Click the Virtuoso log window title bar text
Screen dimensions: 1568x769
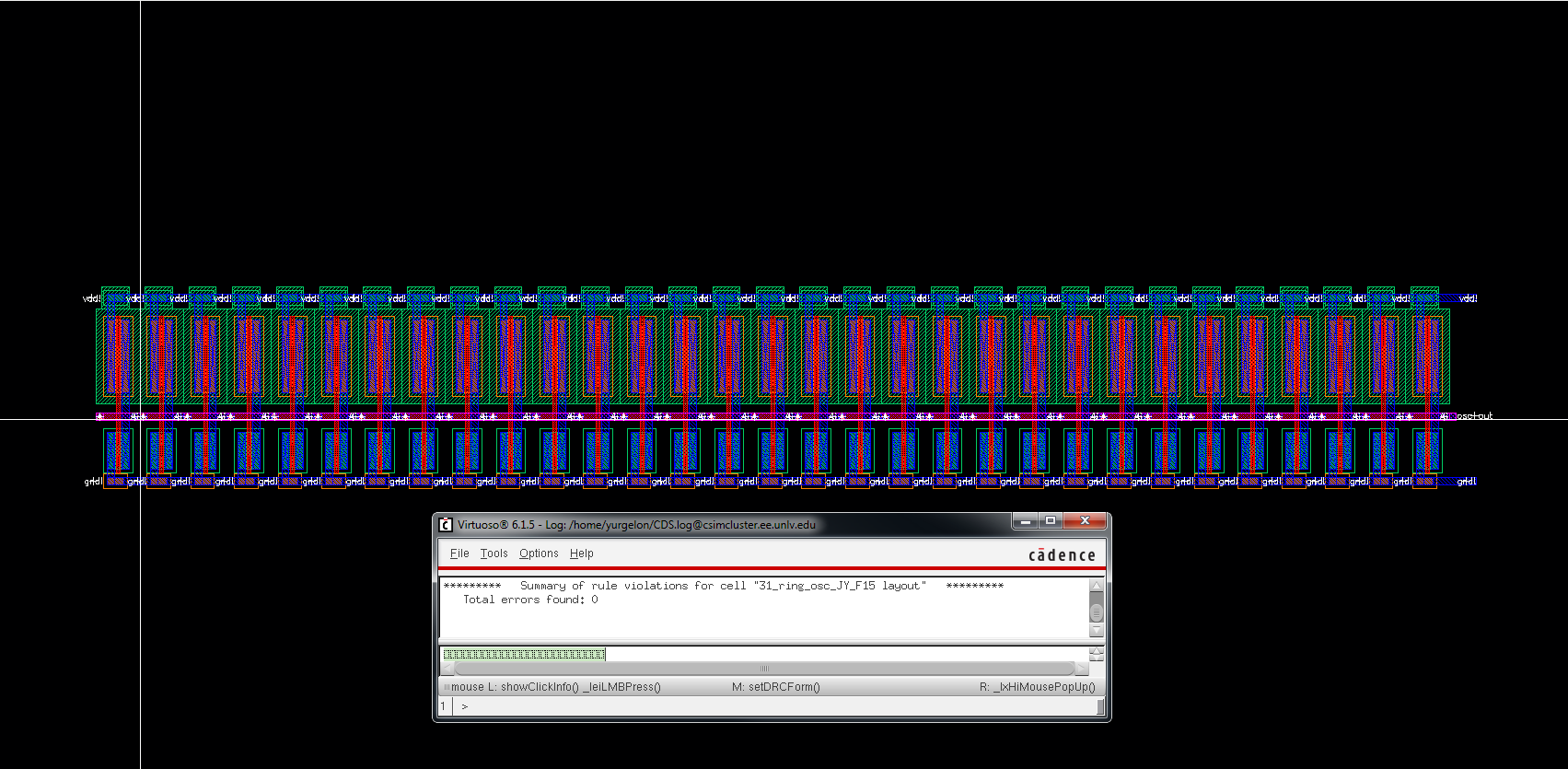pos(636,525)
